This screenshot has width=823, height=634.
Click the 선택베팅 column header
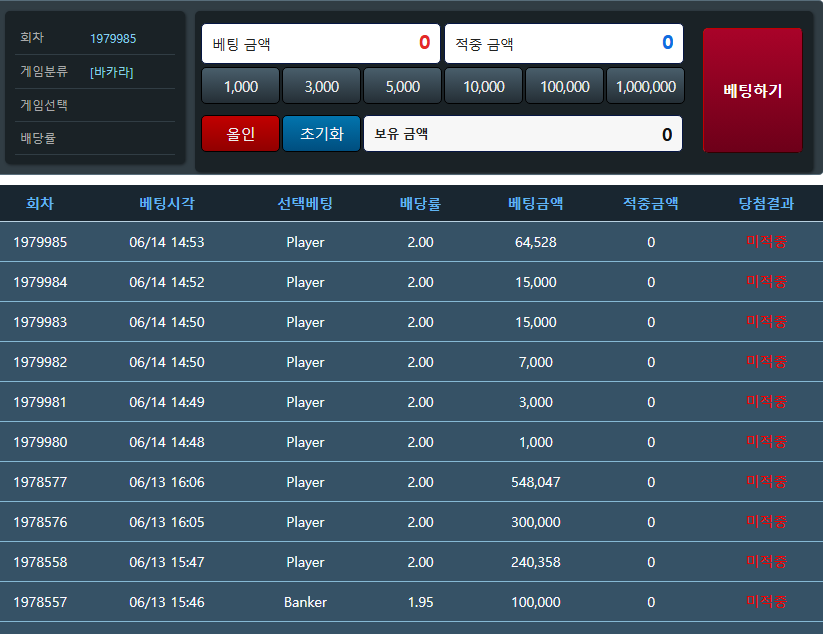point(305,203)
